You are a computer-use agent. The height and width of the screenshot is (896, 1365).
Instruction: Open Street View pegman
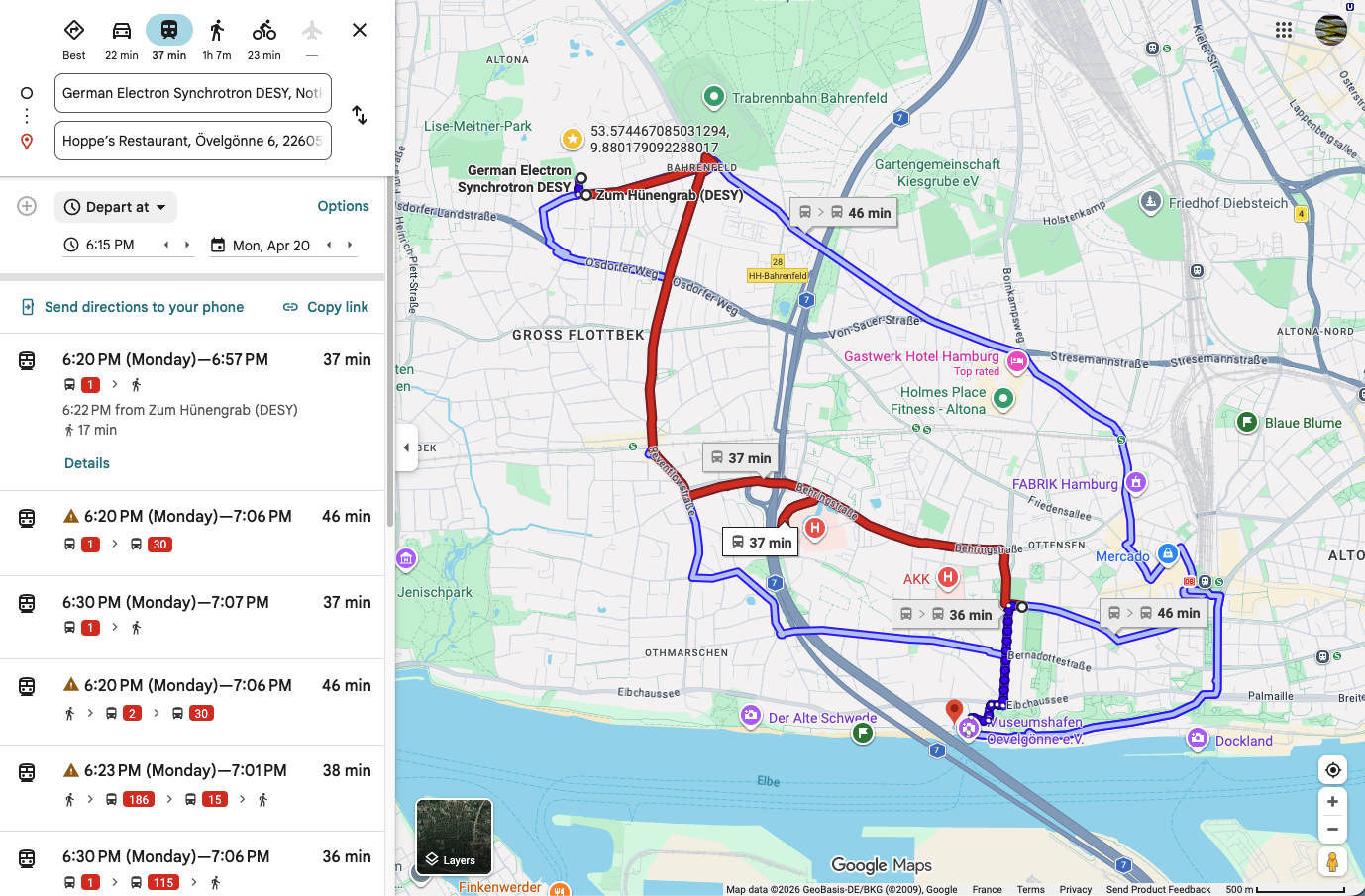click(x=1332, y=861)
